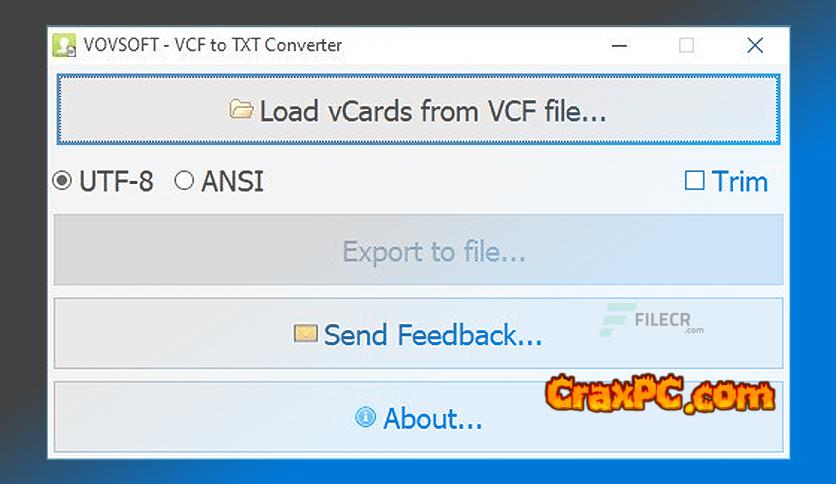Open the About dialog

click(x=419, y=417)
